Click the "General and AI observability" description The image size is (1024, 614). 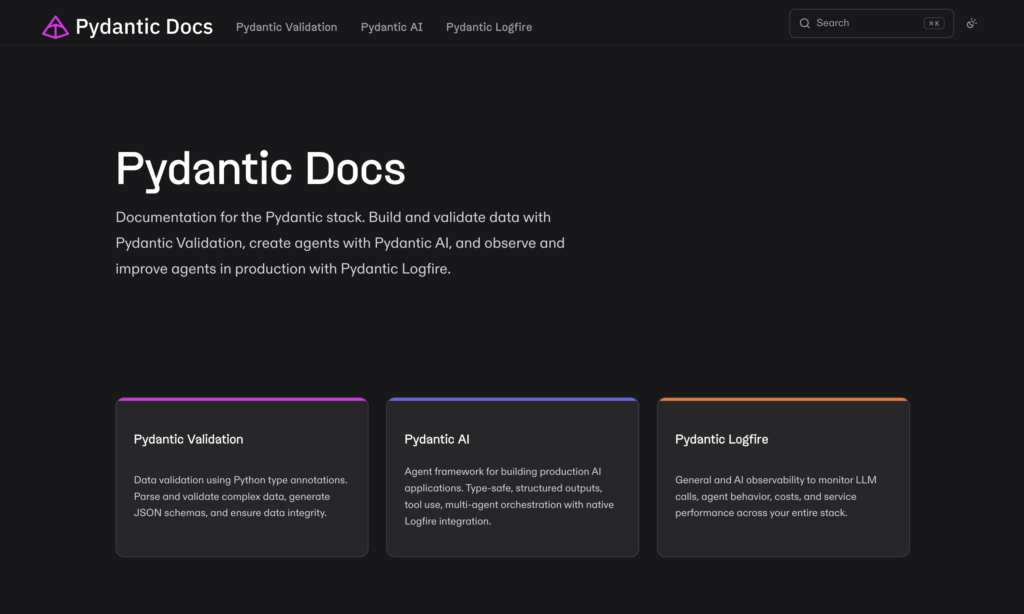click(x=776, y=496)
